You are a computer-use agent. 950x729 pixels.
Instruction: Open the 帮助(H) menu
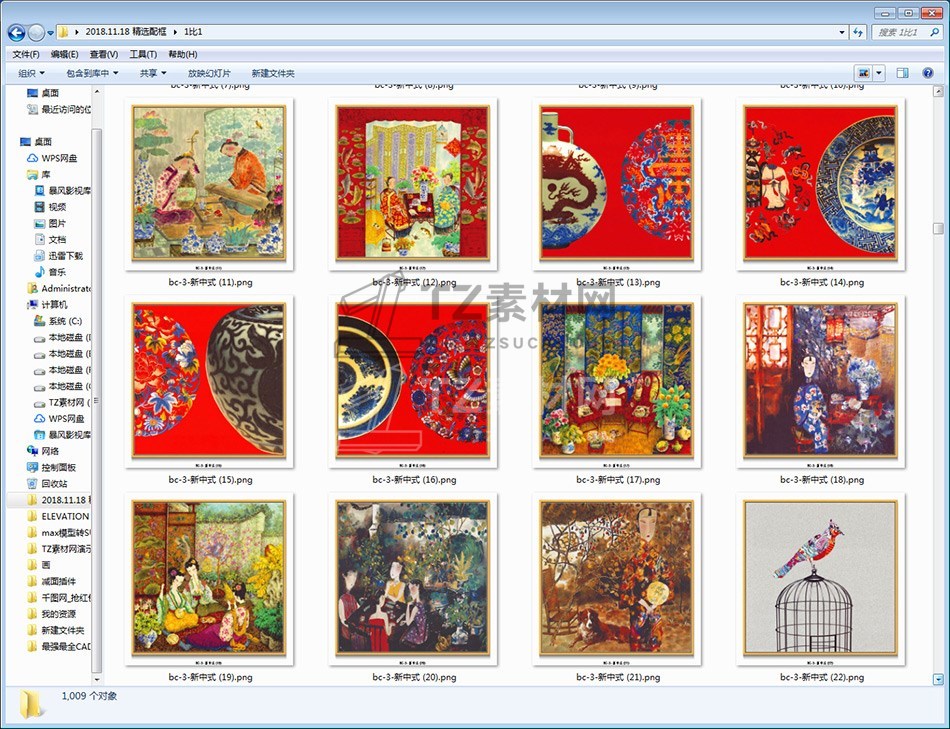182,55
